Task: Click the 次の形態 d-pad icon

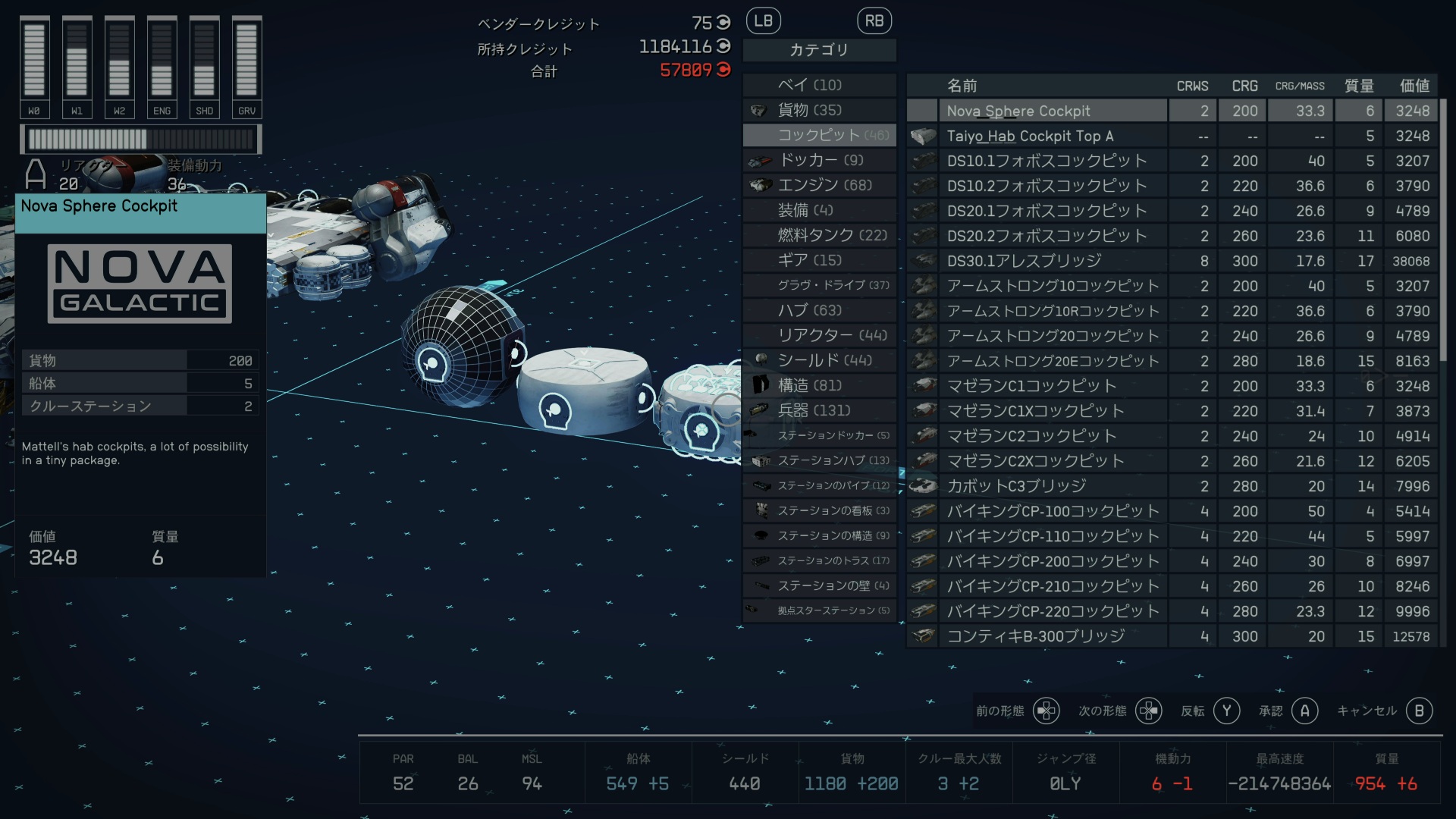Action: pyautogui.click(x=1149, y=711)
